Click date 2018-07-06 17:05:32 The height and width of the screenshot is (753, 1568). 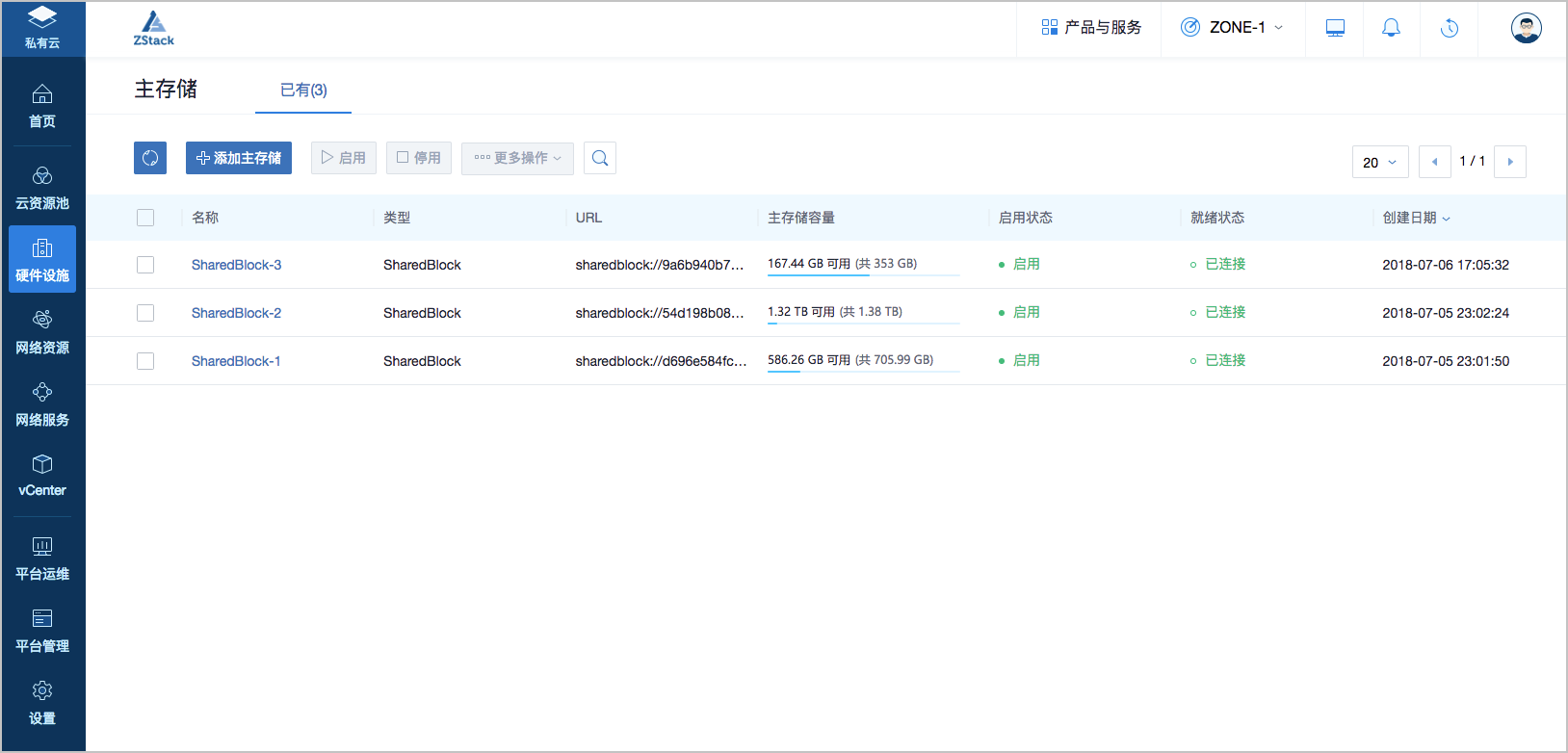click(1446, 265)
